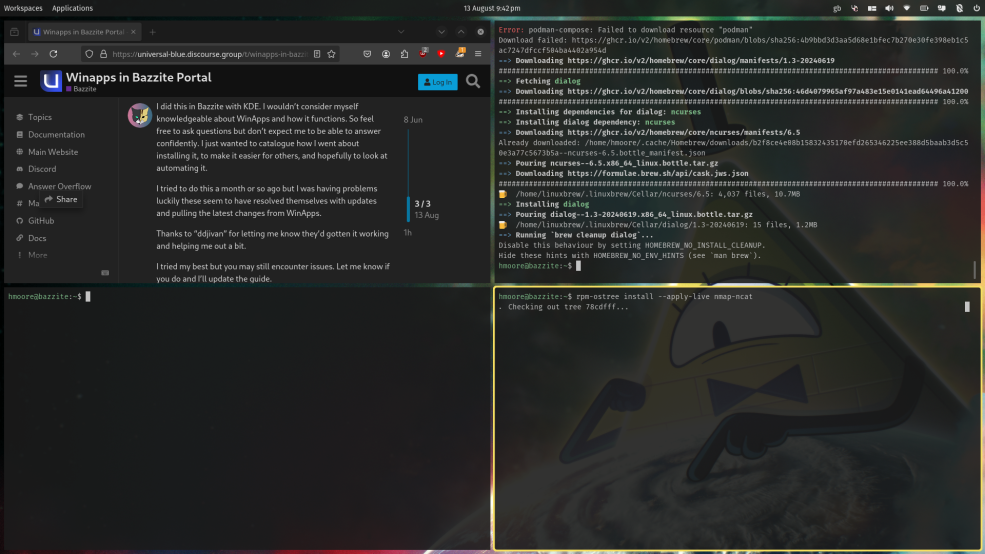Open the Documentation sidebar link

coord(56,134)
